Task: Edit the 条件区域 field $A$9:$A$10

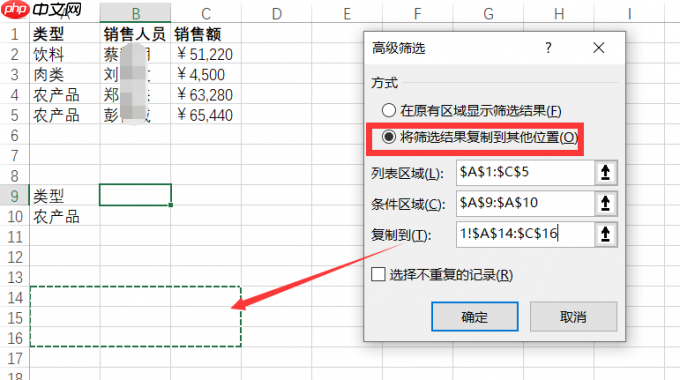Action: click(x=525, y=203)
